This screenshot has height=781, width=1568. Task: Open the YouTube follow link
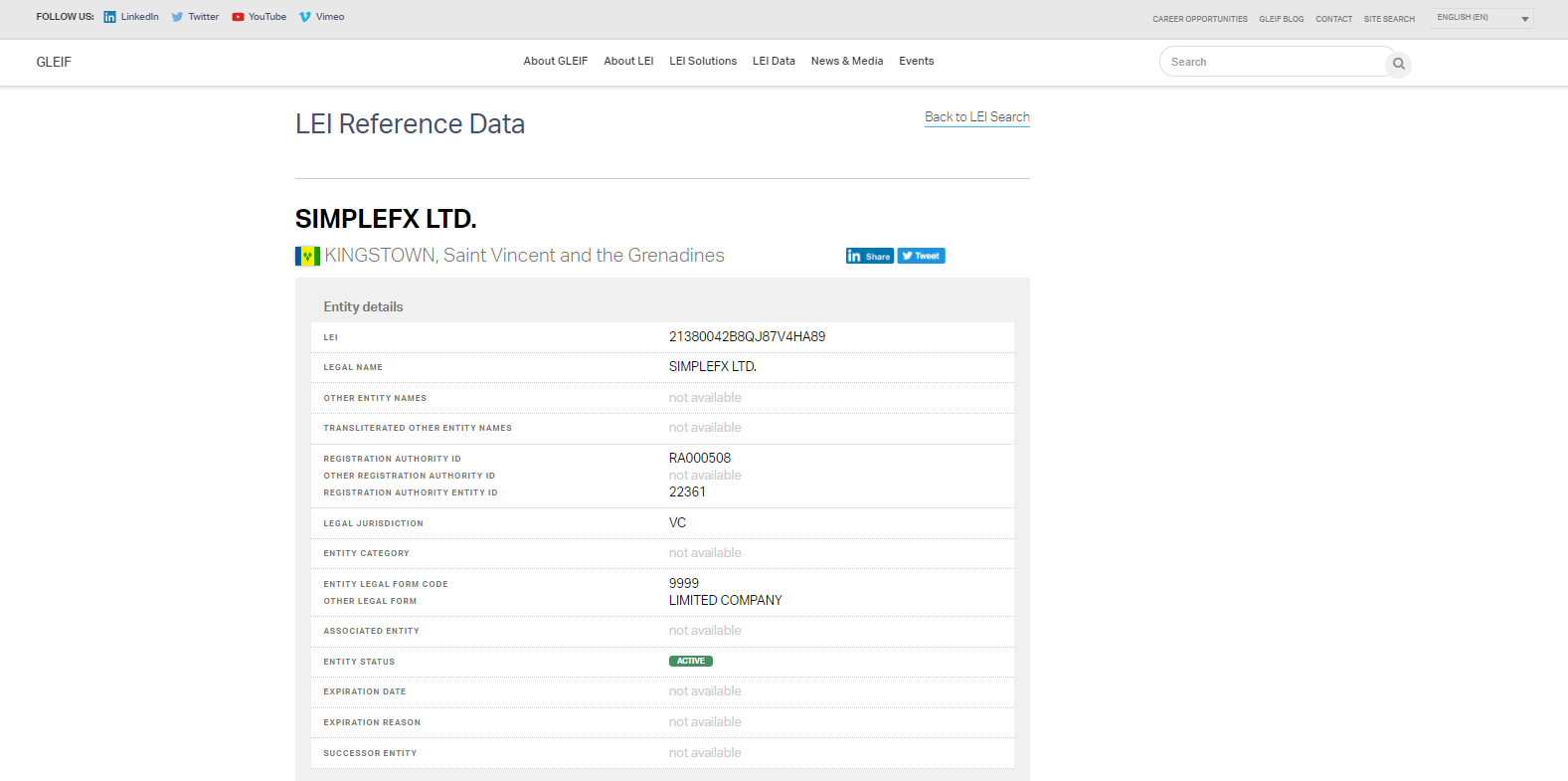click(x=259, y=17)
